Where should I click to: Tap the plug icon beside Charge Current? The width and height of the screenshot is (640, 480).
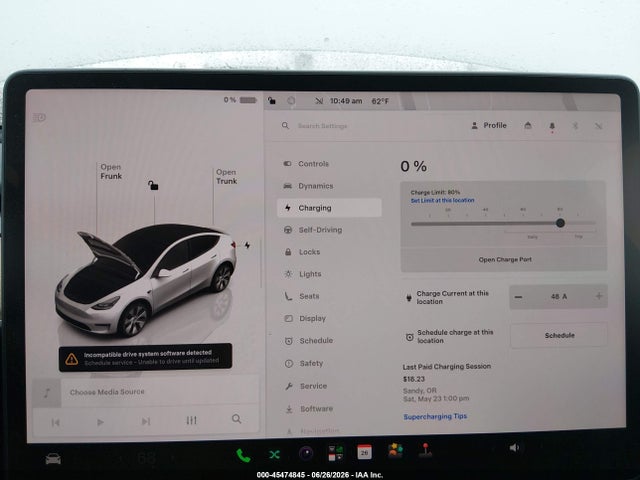point(409,298)
